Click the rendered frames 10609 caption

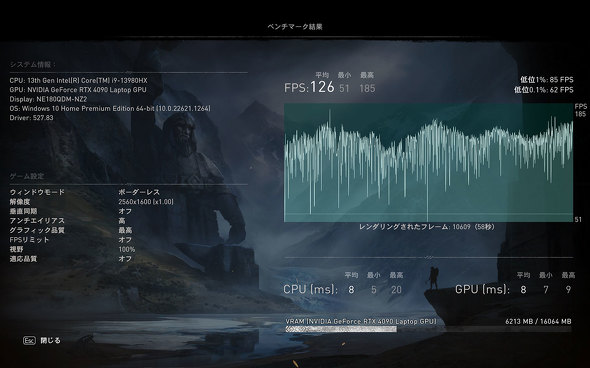427,227
